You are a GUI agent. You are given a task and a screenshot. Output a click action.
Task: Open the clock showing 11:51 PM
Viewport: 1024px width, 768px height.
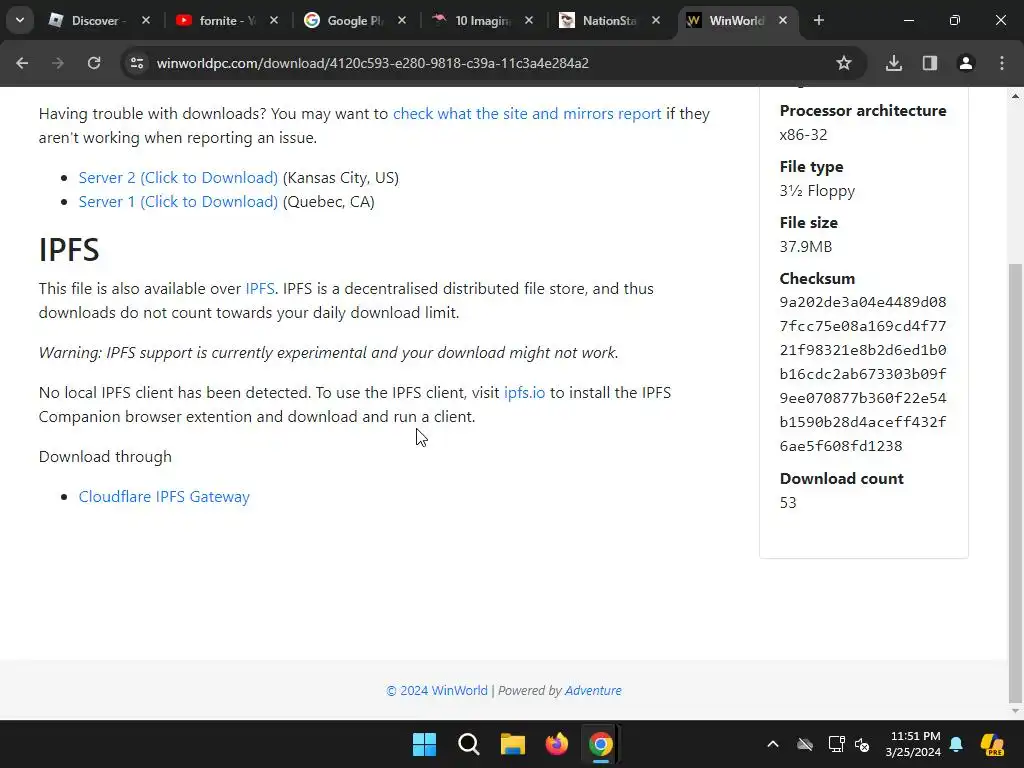point(913,744)
